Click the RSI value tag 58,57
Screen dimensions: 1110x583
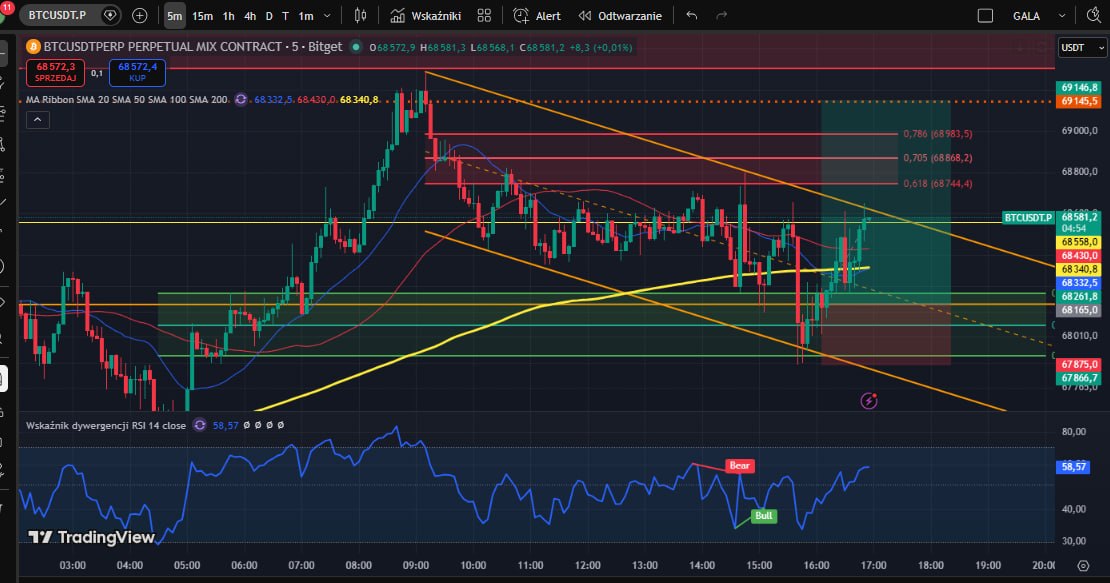[x=1073, y=466]
